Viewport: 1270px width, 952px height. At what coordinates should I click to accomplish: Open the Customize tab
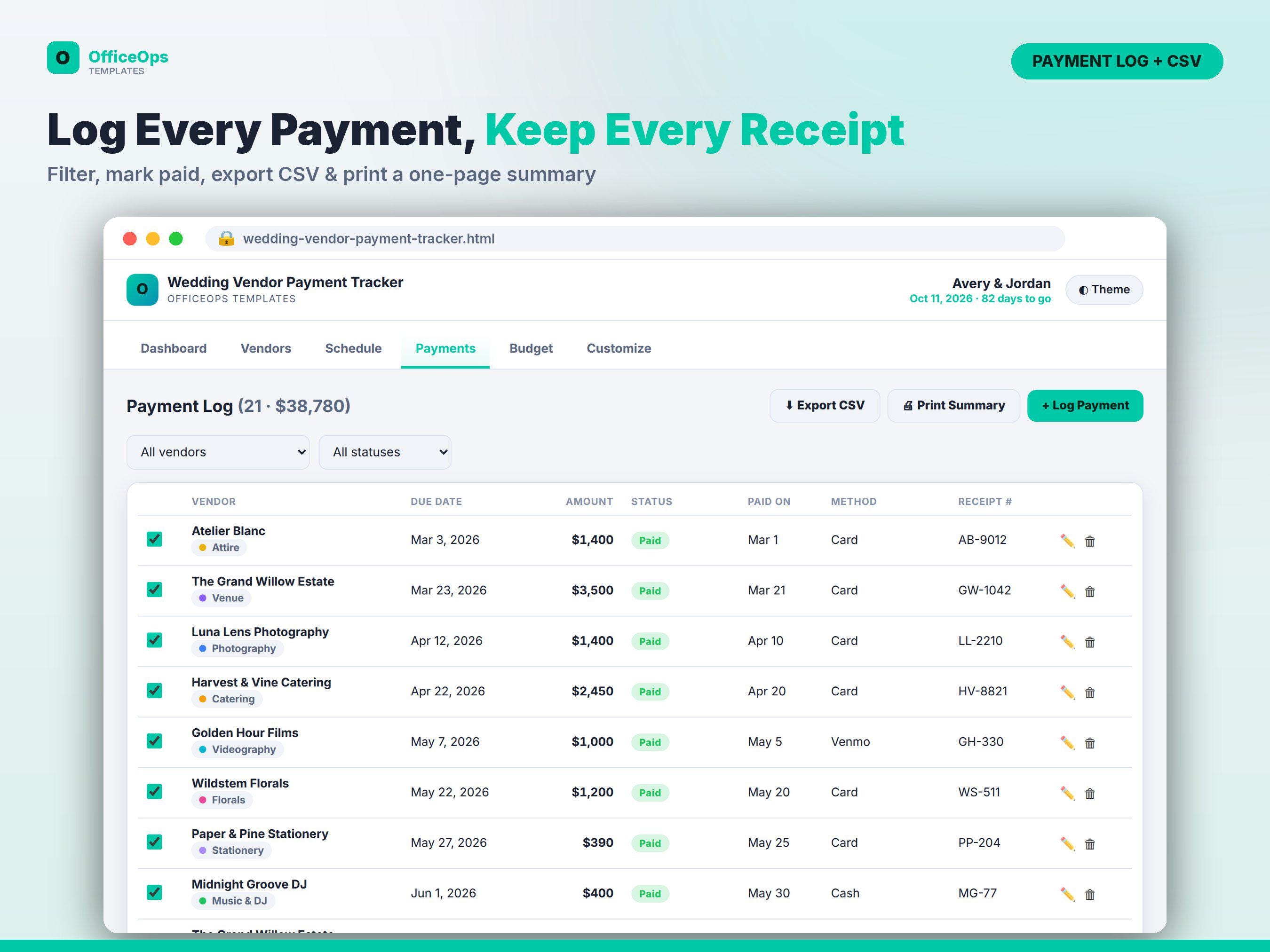(619, 348)
